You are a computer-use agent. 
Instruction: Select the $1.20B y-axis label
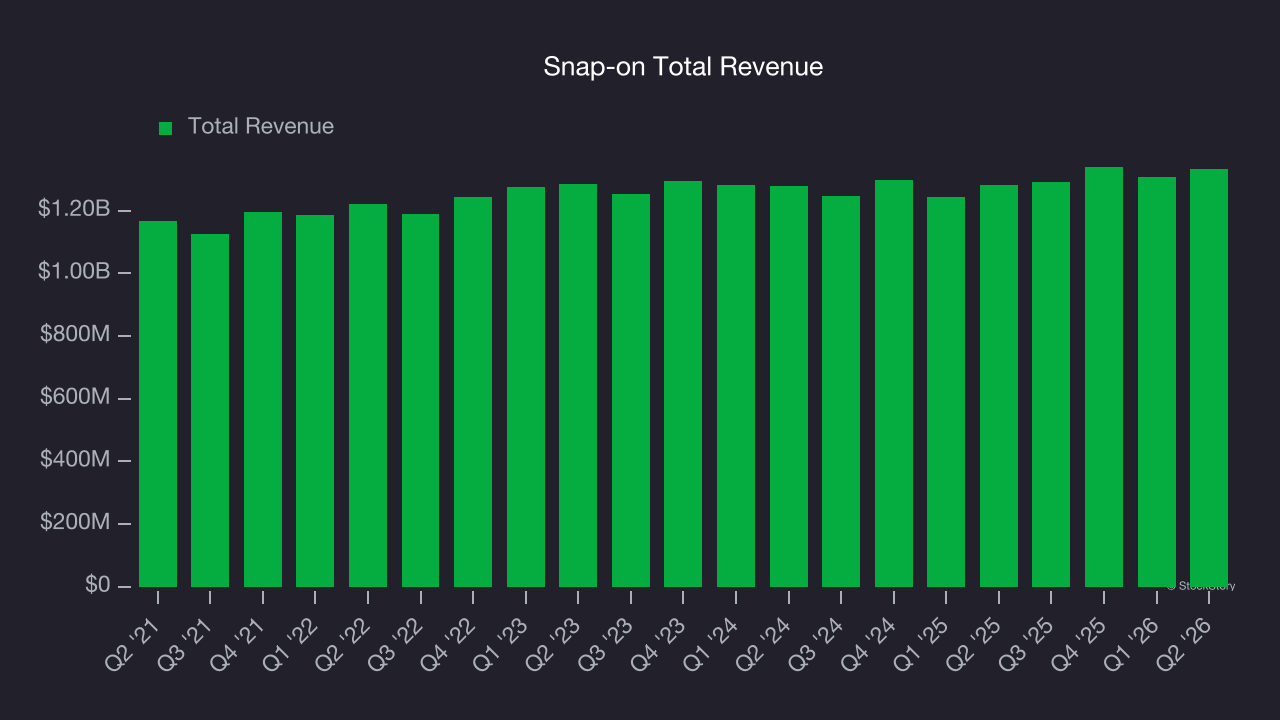(x=74, y=209)
